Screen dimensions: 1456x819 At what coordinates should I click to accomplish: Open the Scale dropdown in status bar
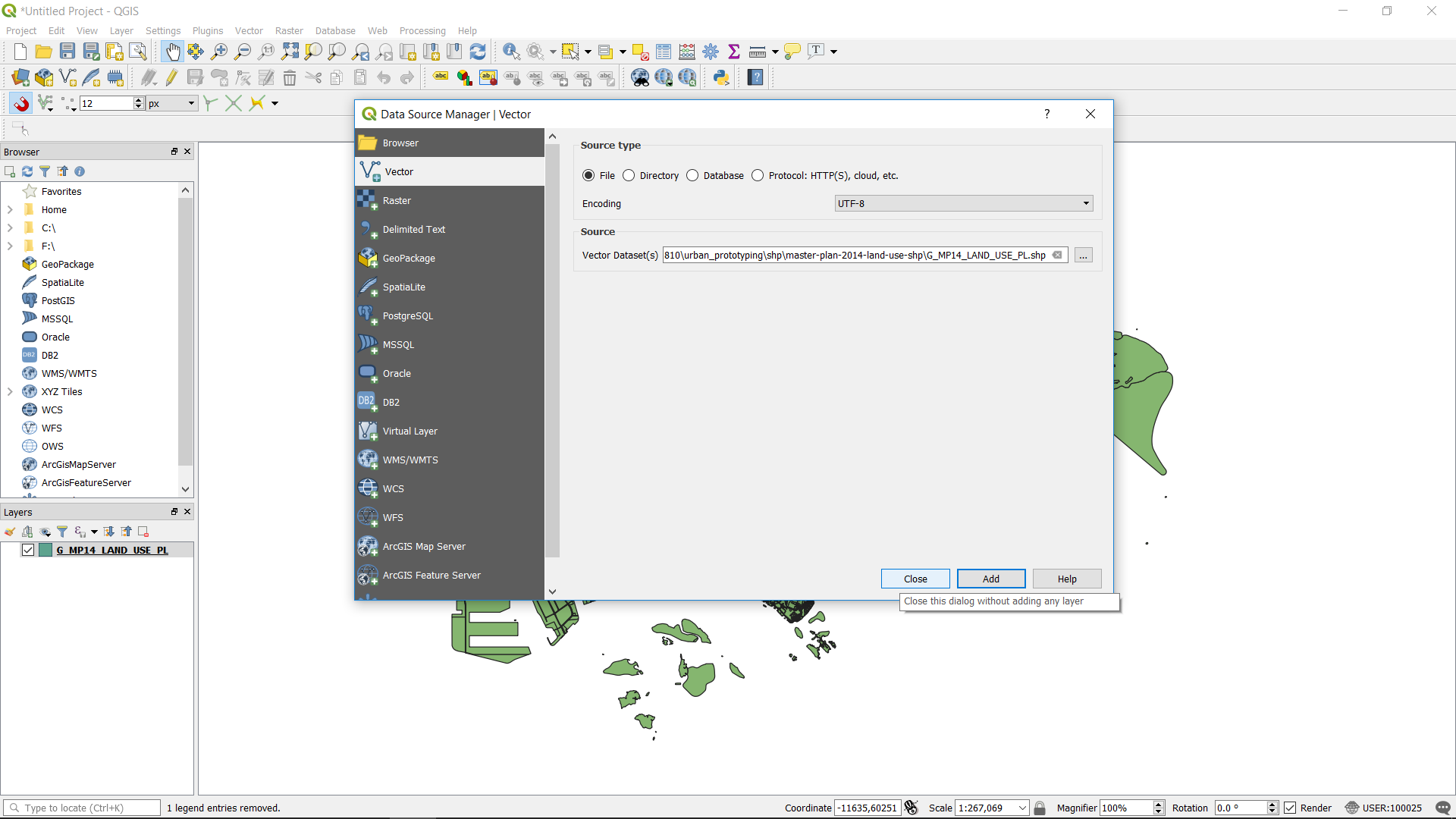1022,808
